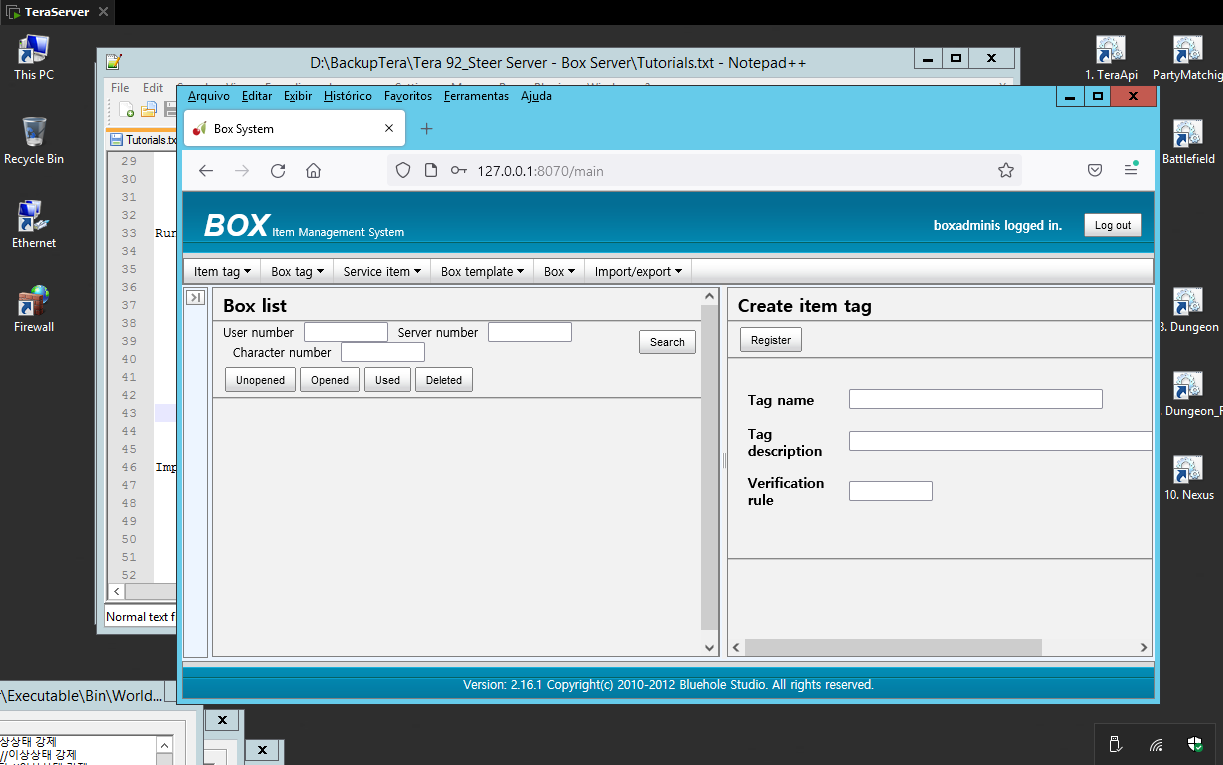Click the Create item tag horizontal scrollbar
Image resolution: width=1223 pixels, height=765 pixels.
(x=893, y=647)
